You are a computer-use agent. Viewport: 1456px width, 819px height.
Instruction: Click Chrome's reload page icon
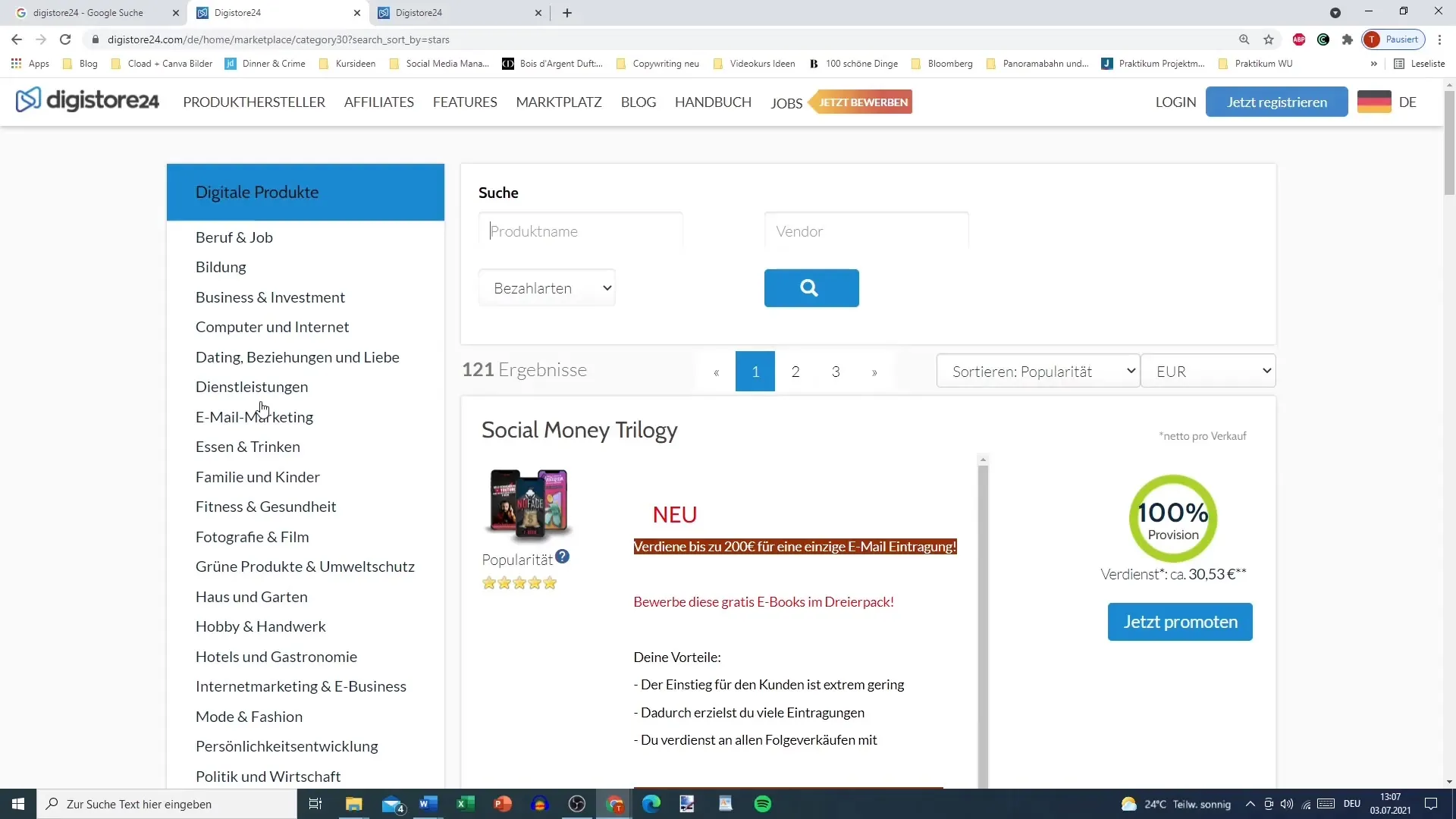click(65, 39)
